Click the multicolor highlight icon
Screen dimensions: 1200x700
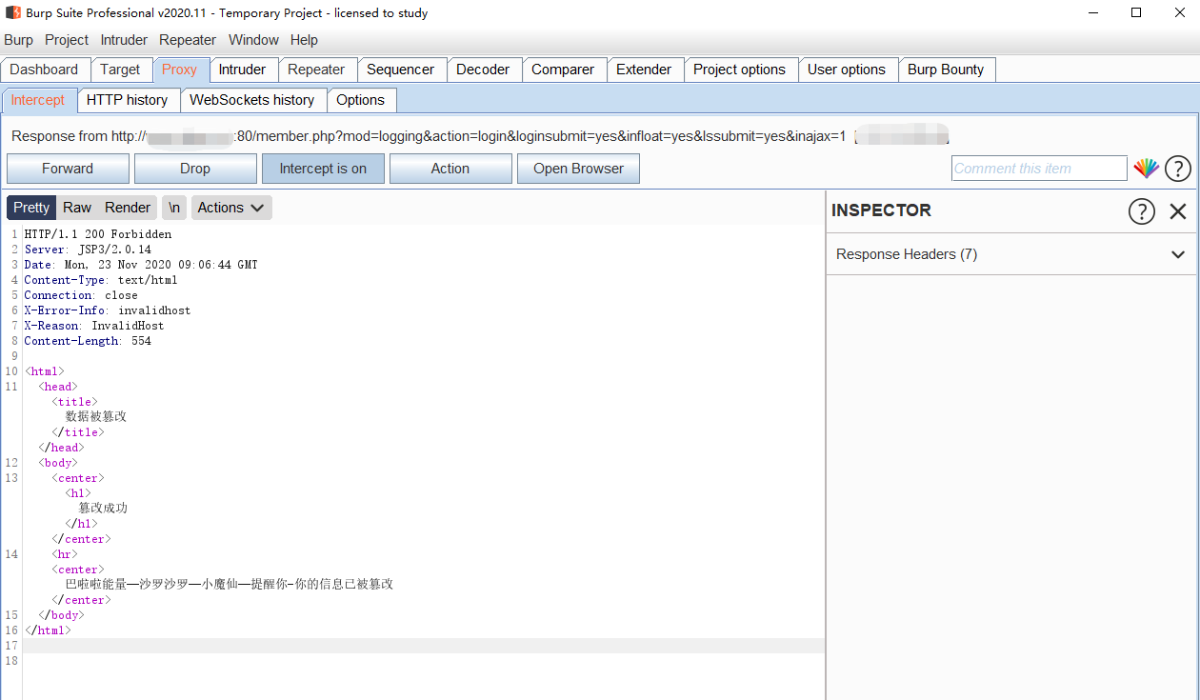tap(1145, 168)
